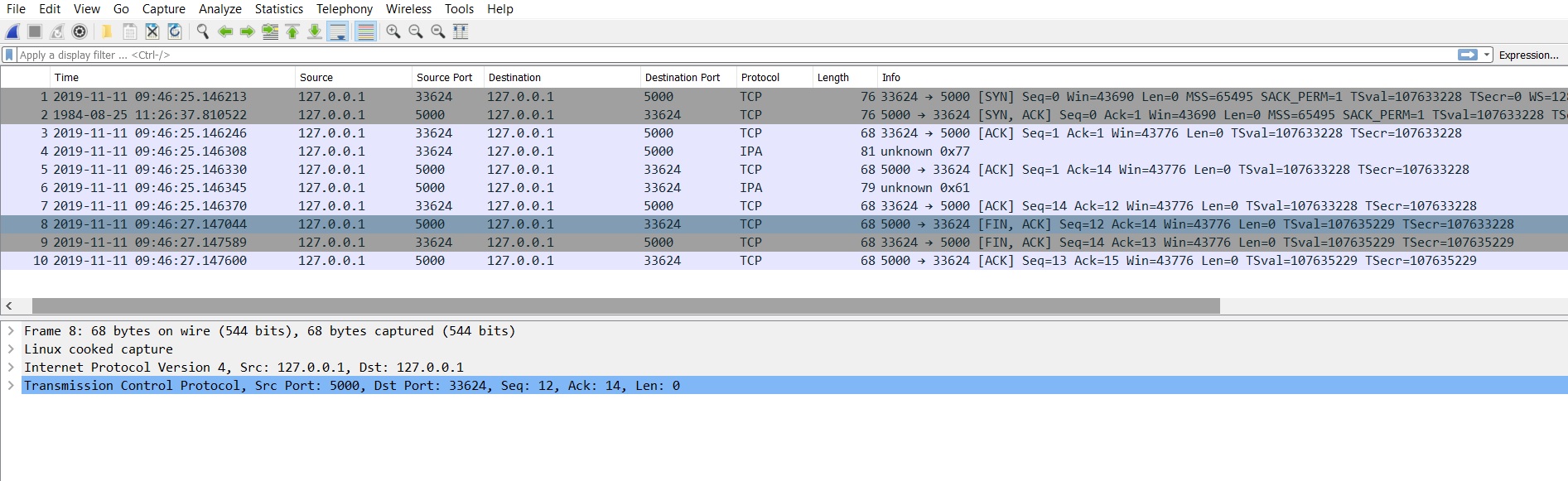1568x481 pixels.
Task: Jump to the last packet icon
Action: [315, 31]
